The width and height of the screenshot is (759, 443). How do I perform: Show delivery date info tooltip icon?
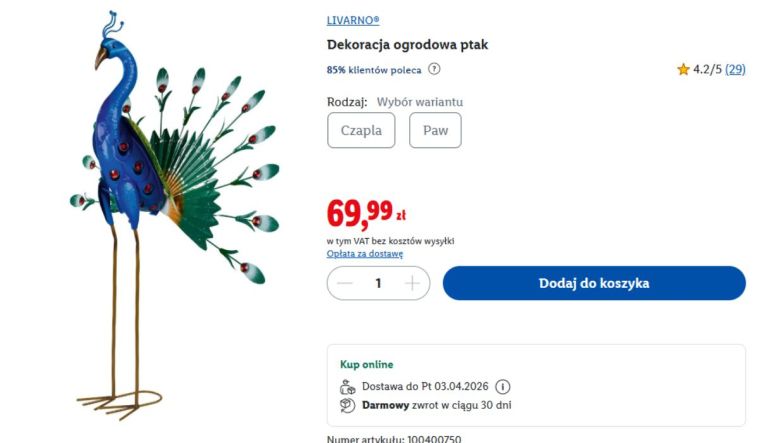[x=503, y=387]
